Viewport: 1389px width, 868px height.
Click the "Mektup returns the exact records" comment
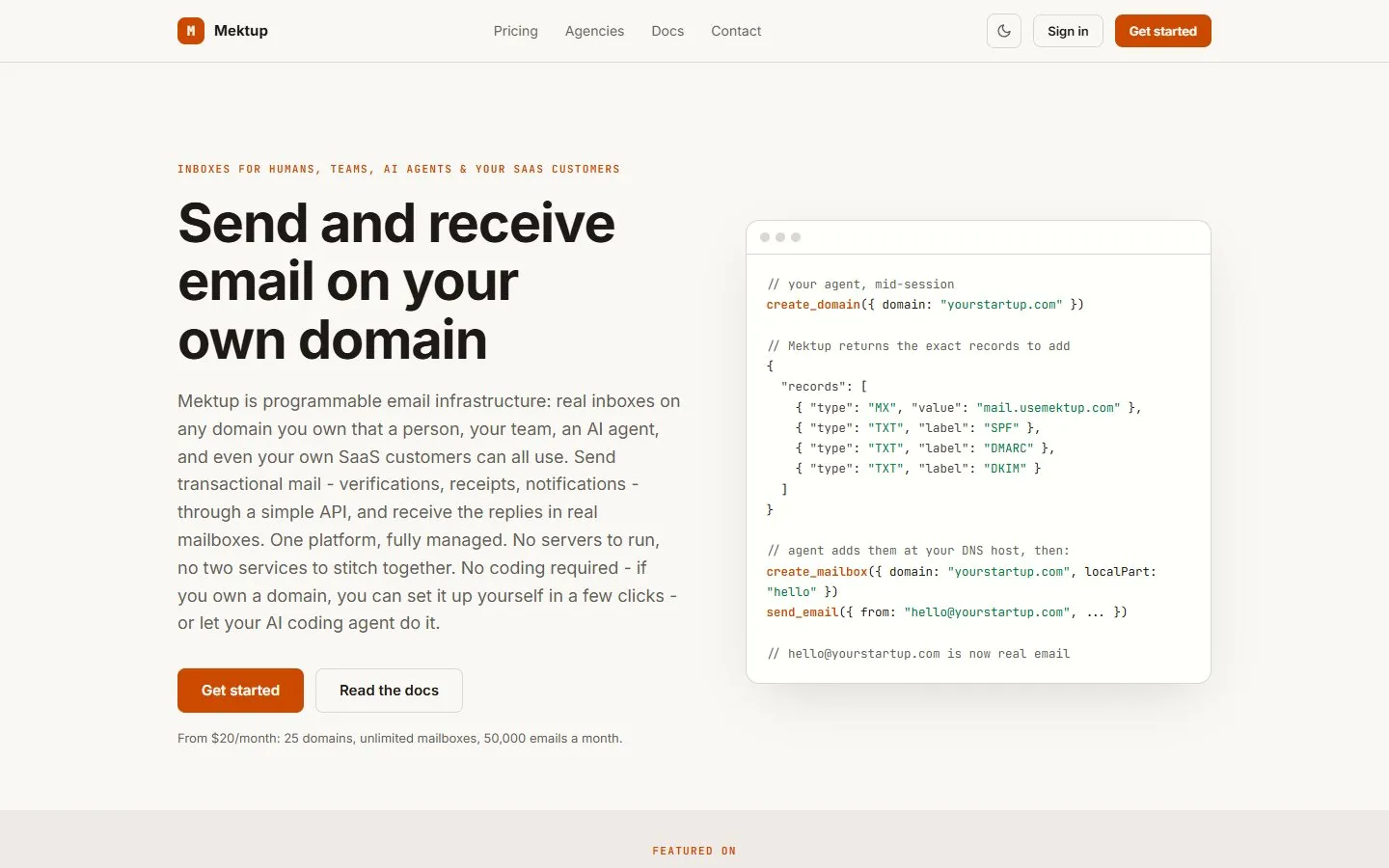point(918,346)
